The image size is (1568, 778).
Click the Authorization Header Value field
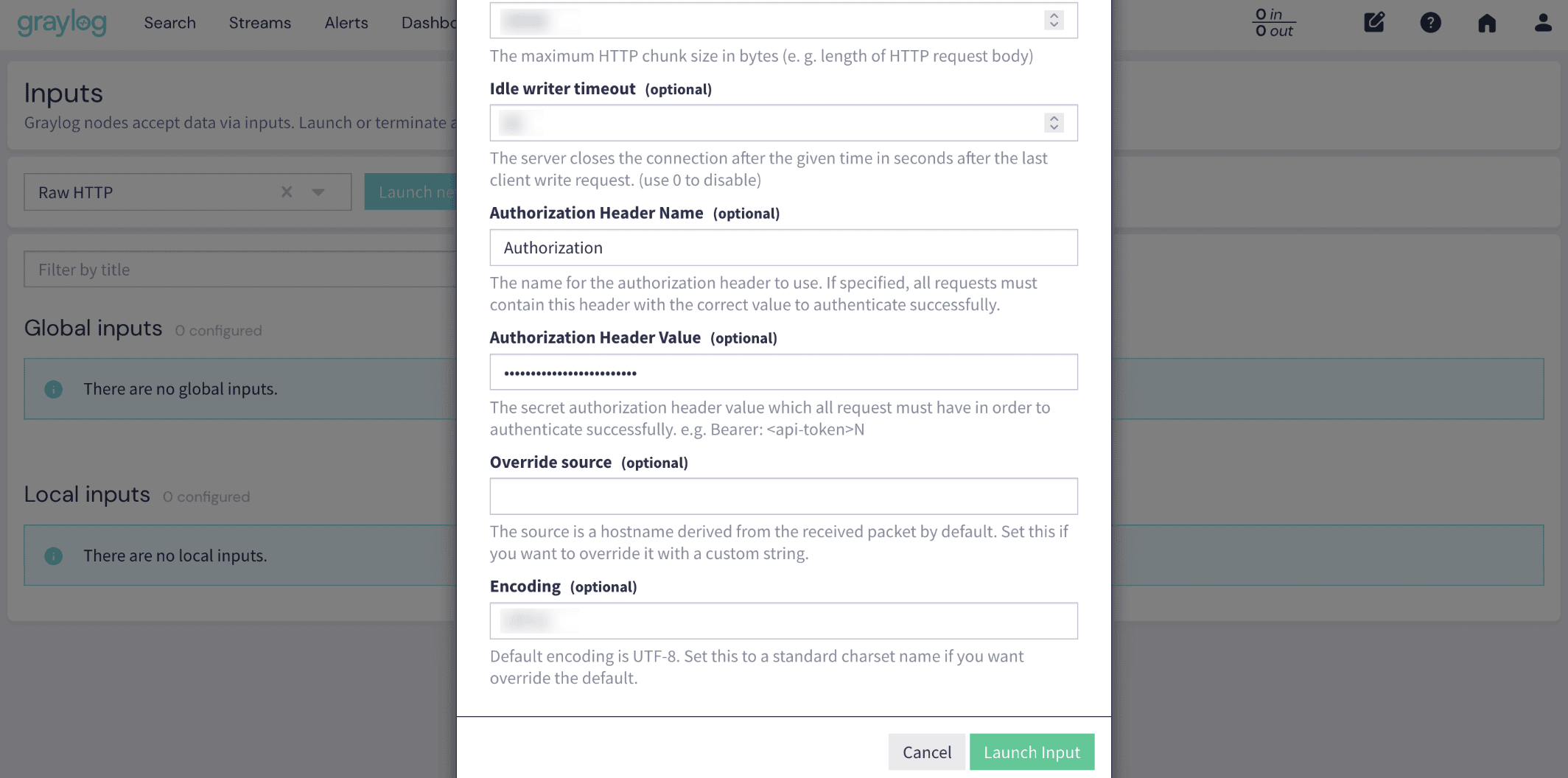click(783, 372)
